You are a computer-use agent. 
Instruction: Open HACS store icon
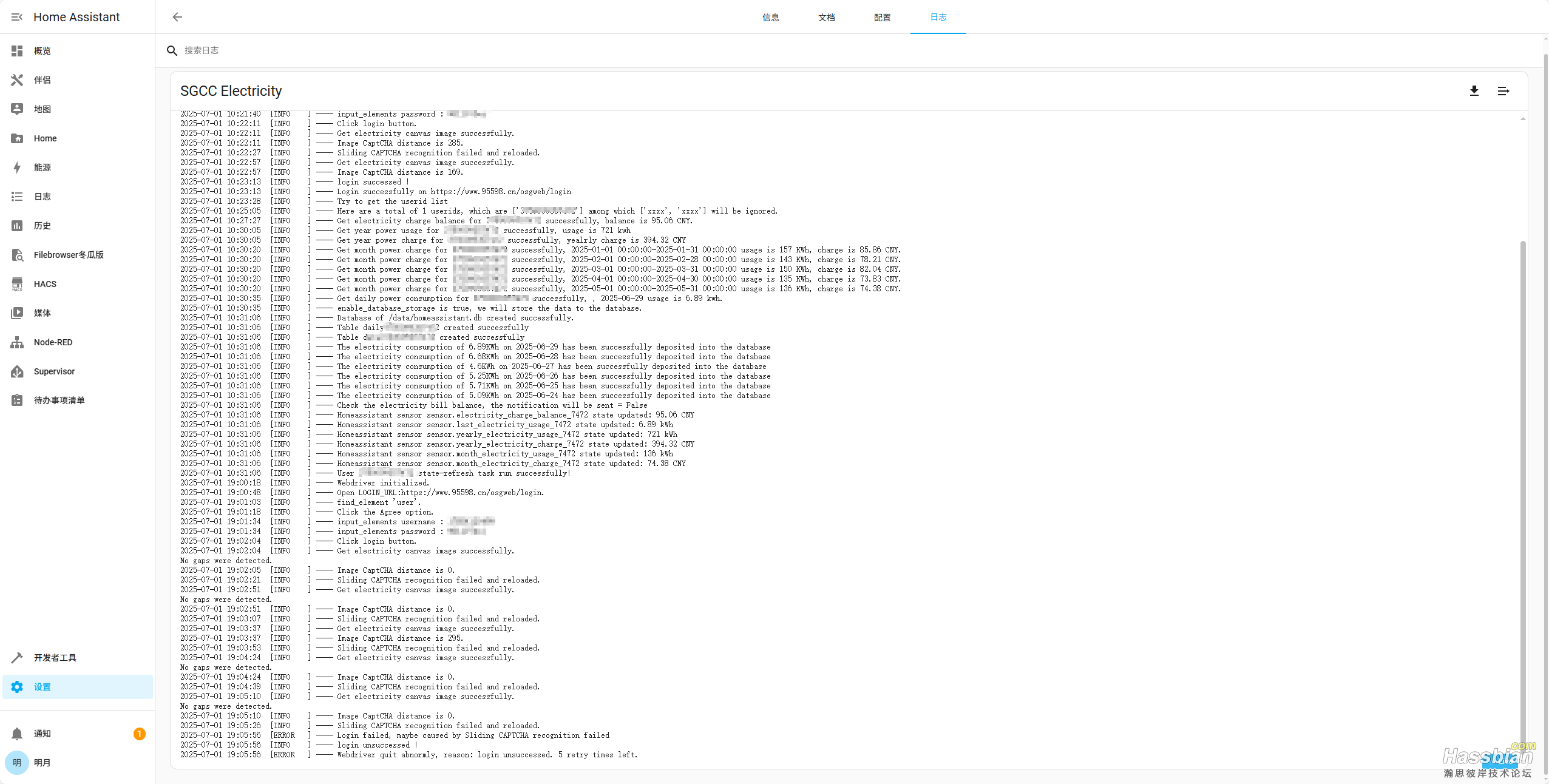click(x=17, y=284)
